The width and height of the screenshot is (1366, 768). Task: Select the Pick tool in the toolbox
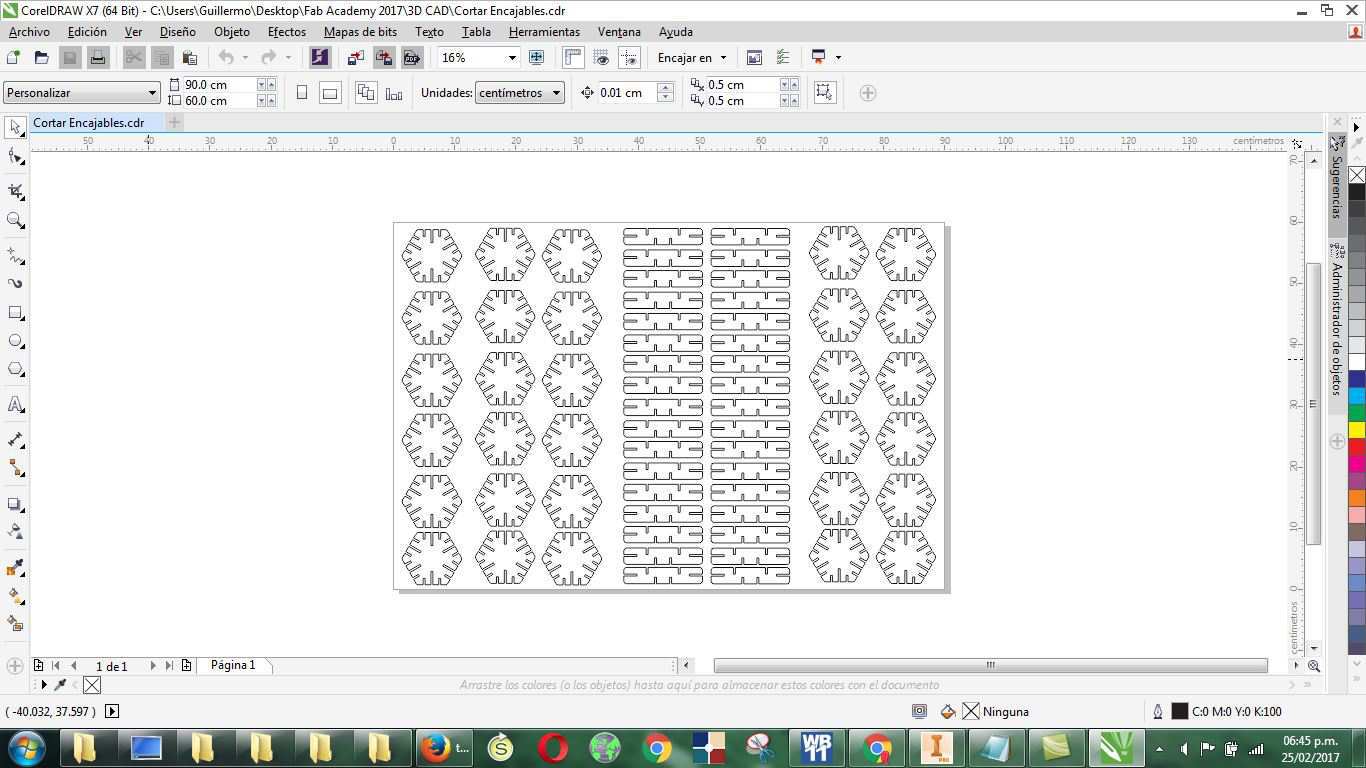(15, 127)
